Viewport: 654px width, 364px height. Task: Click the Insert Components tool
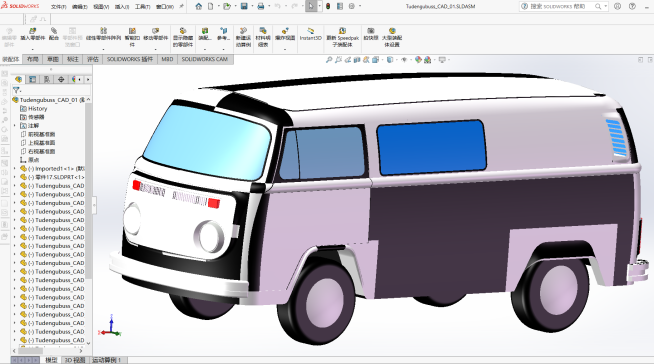(33, 34)
